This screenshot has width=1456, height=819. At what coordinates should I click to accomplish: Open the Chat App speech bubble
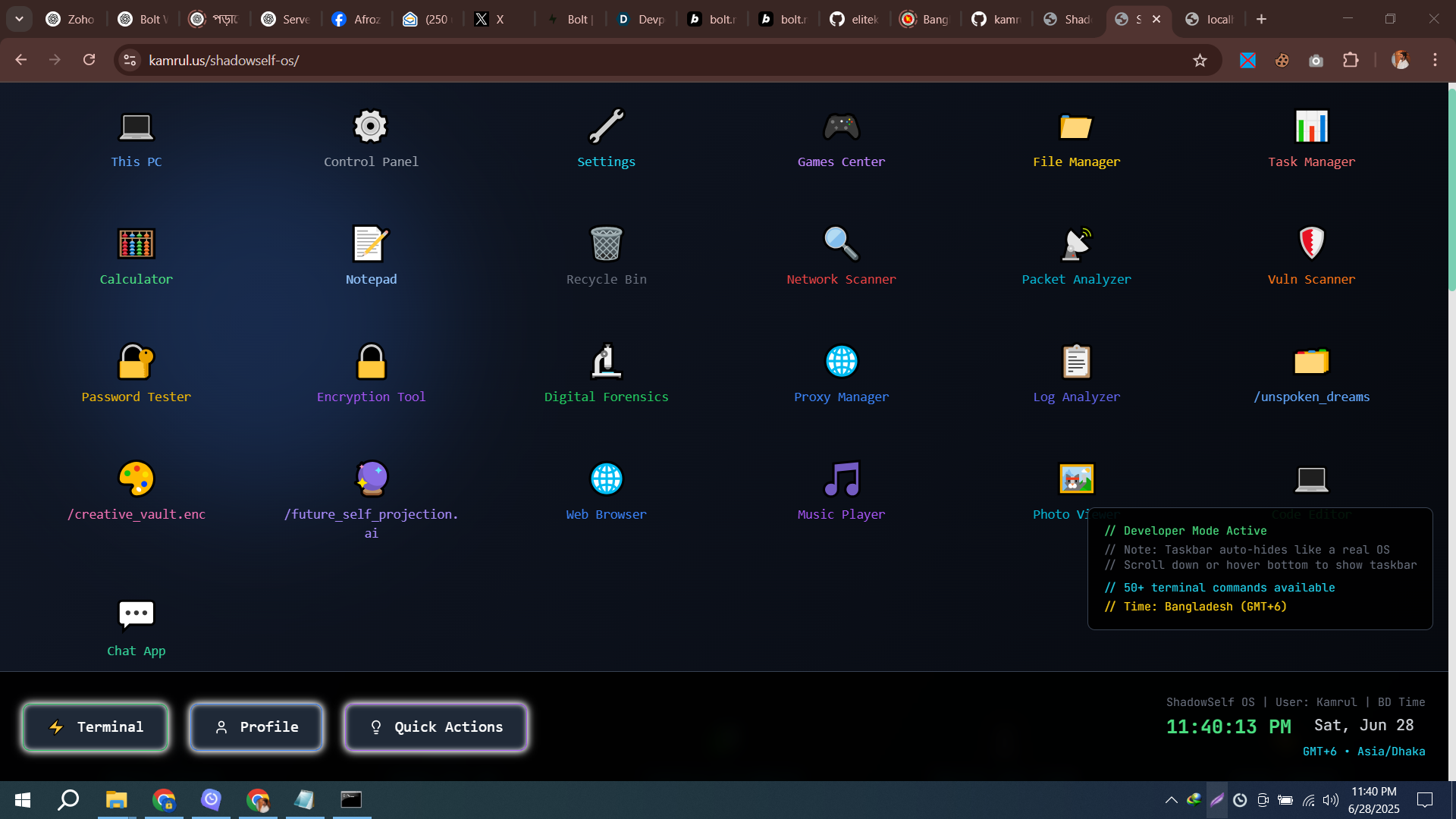pyautogui.click(x=136, y=614)
